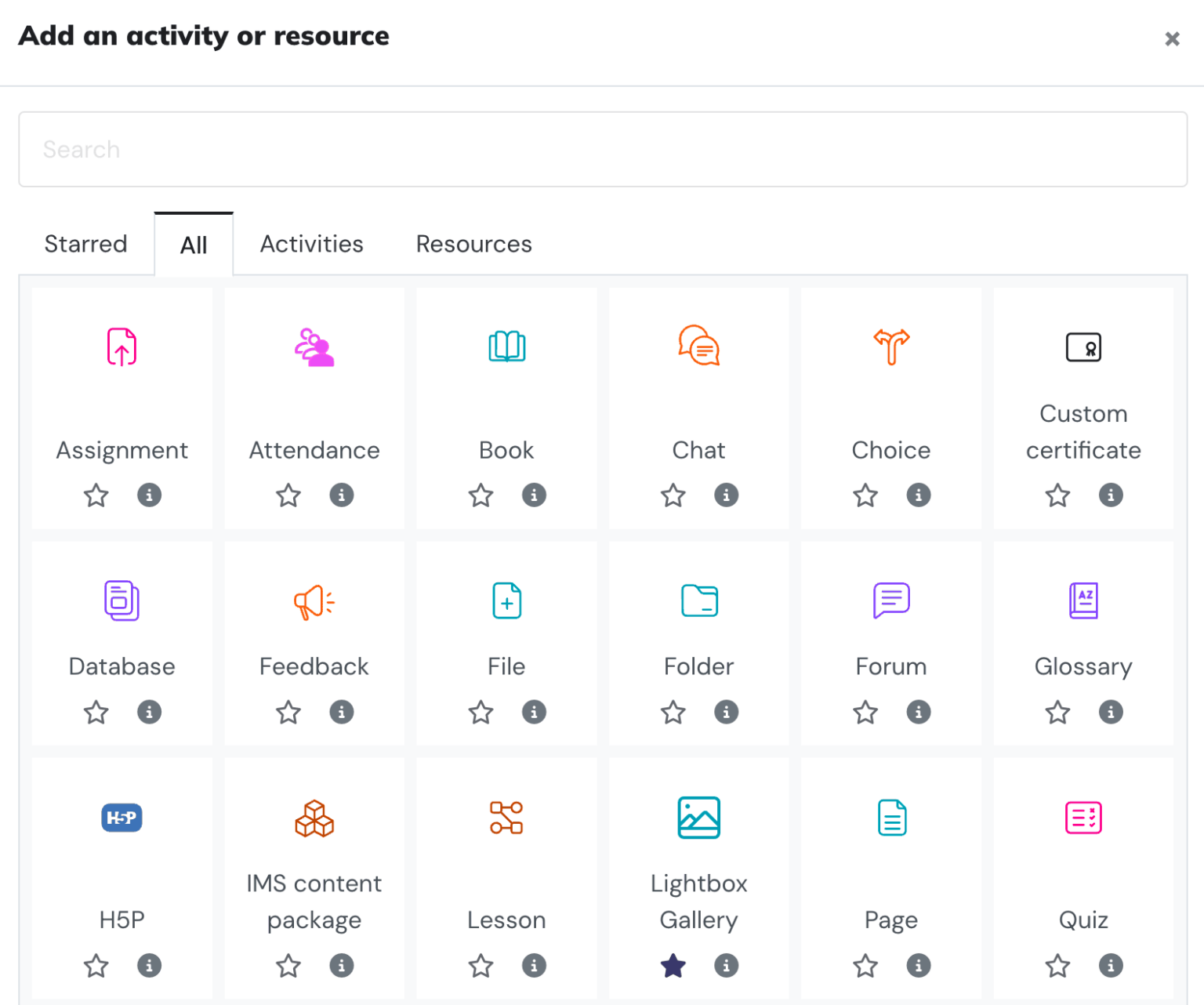Star the Quiz activity
1204x1005 pixels.
point(1057,966)
